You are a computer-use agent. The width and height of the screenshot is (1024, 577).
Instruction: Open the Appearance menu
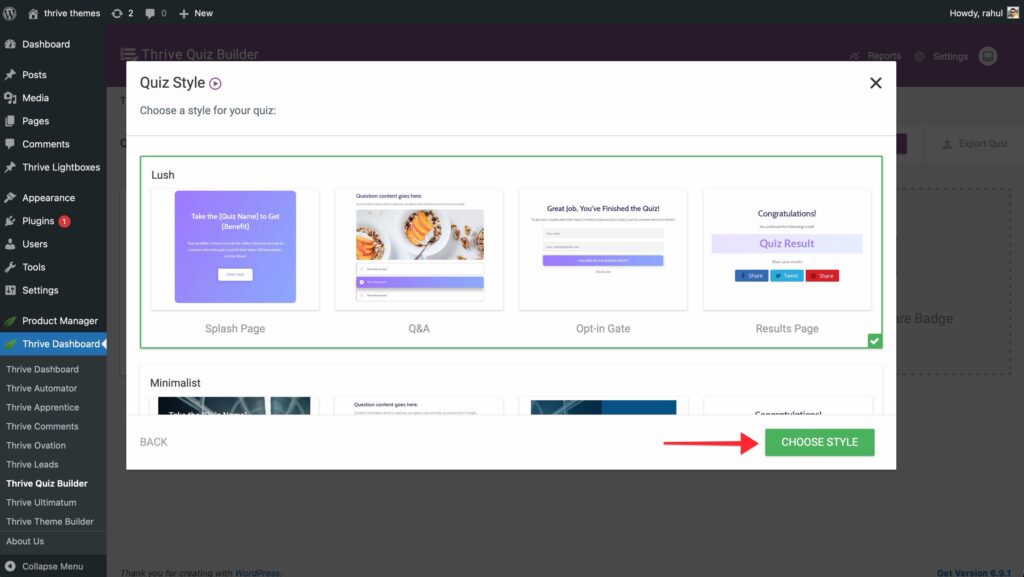[48, 198]
